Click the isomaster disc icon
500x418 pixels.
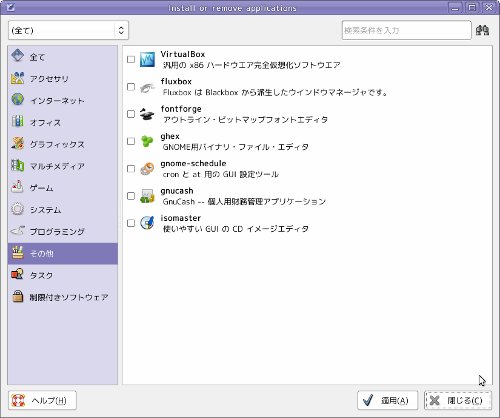click(x=147, y=223)
